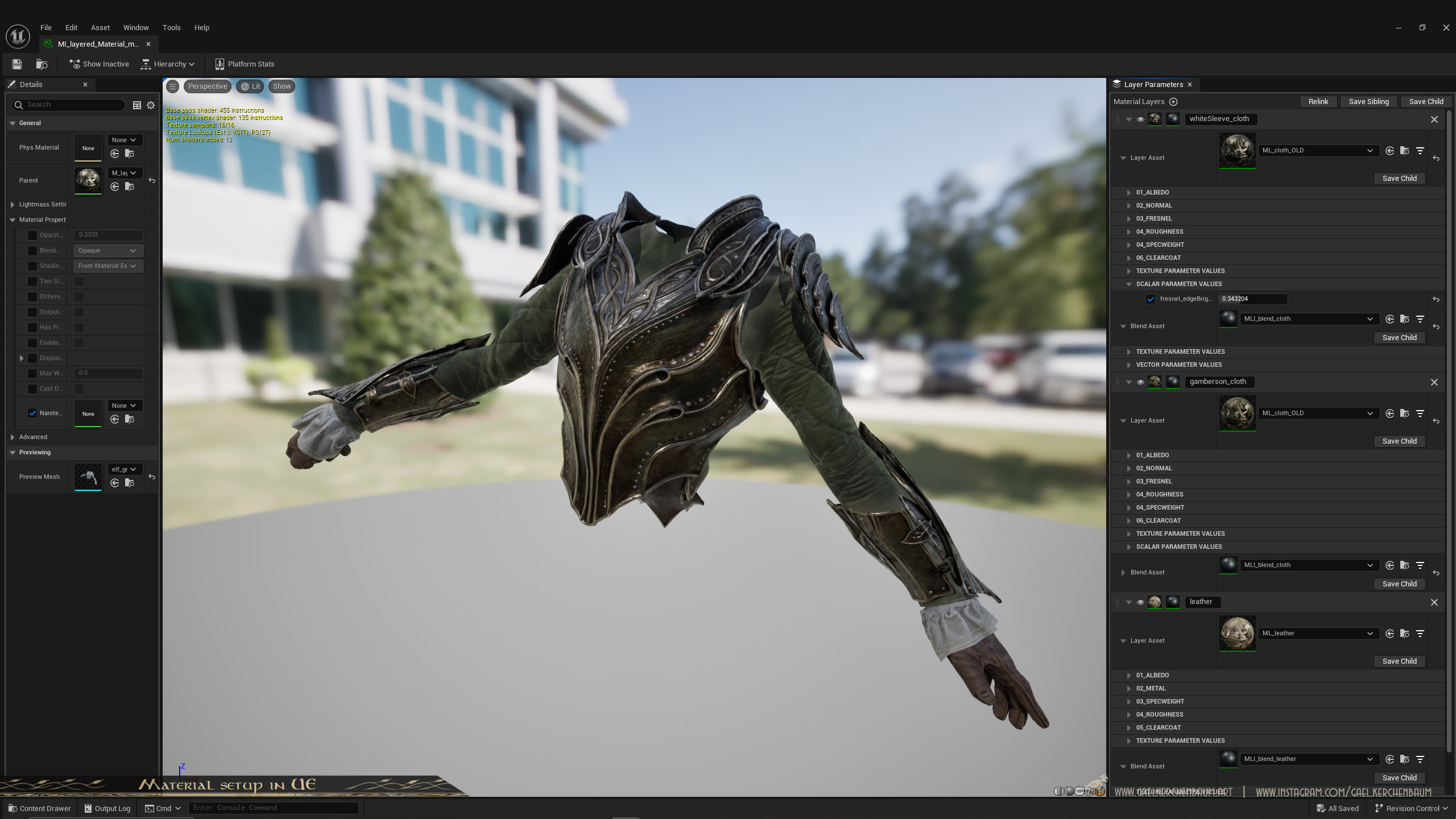Close the Layer Parameters panel tab
Screen dimensions: 1456x819
(x=1189, y=85)
